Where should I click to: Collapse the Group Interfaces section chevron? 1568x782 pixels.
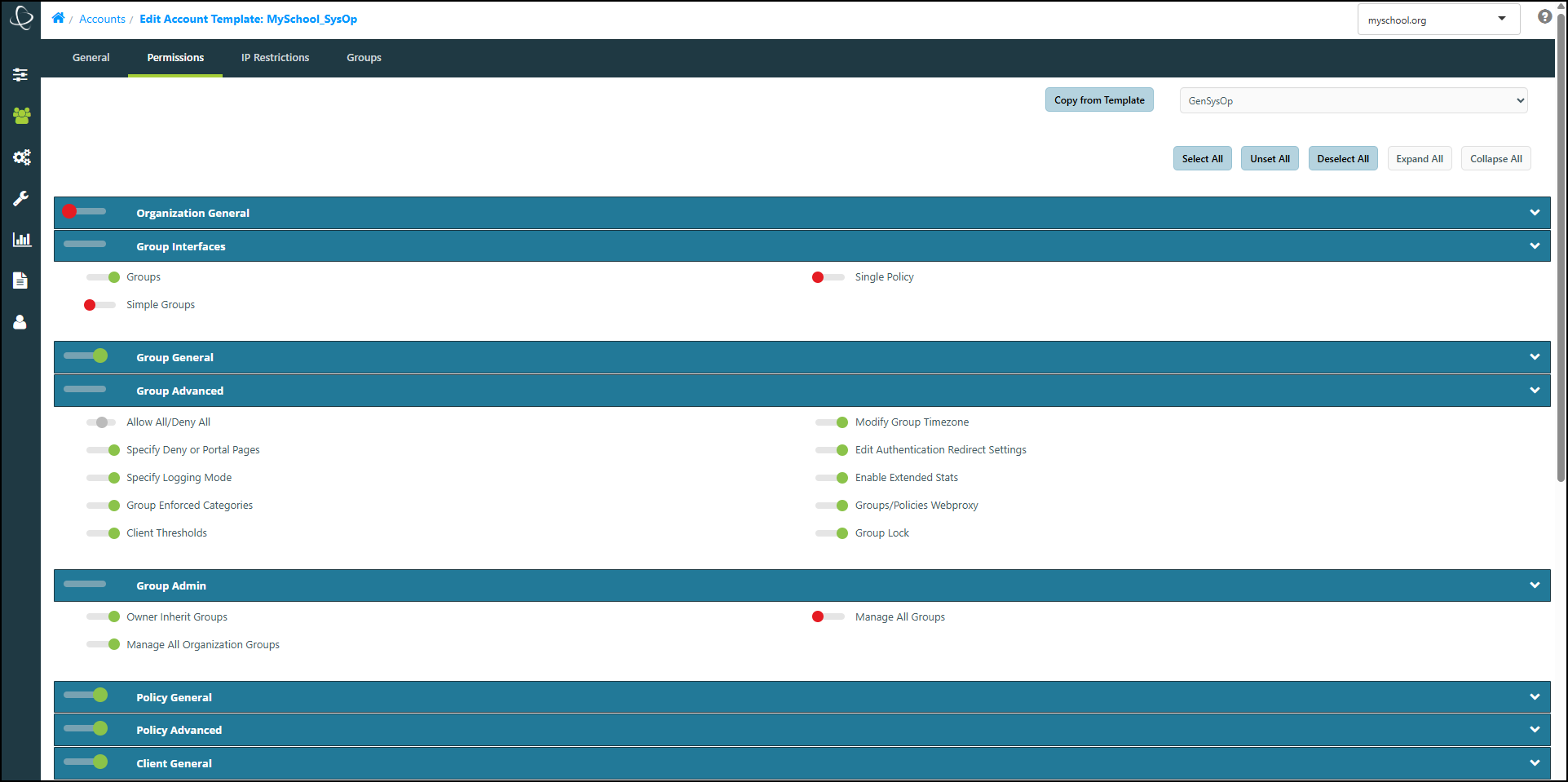pos(1535,245)
